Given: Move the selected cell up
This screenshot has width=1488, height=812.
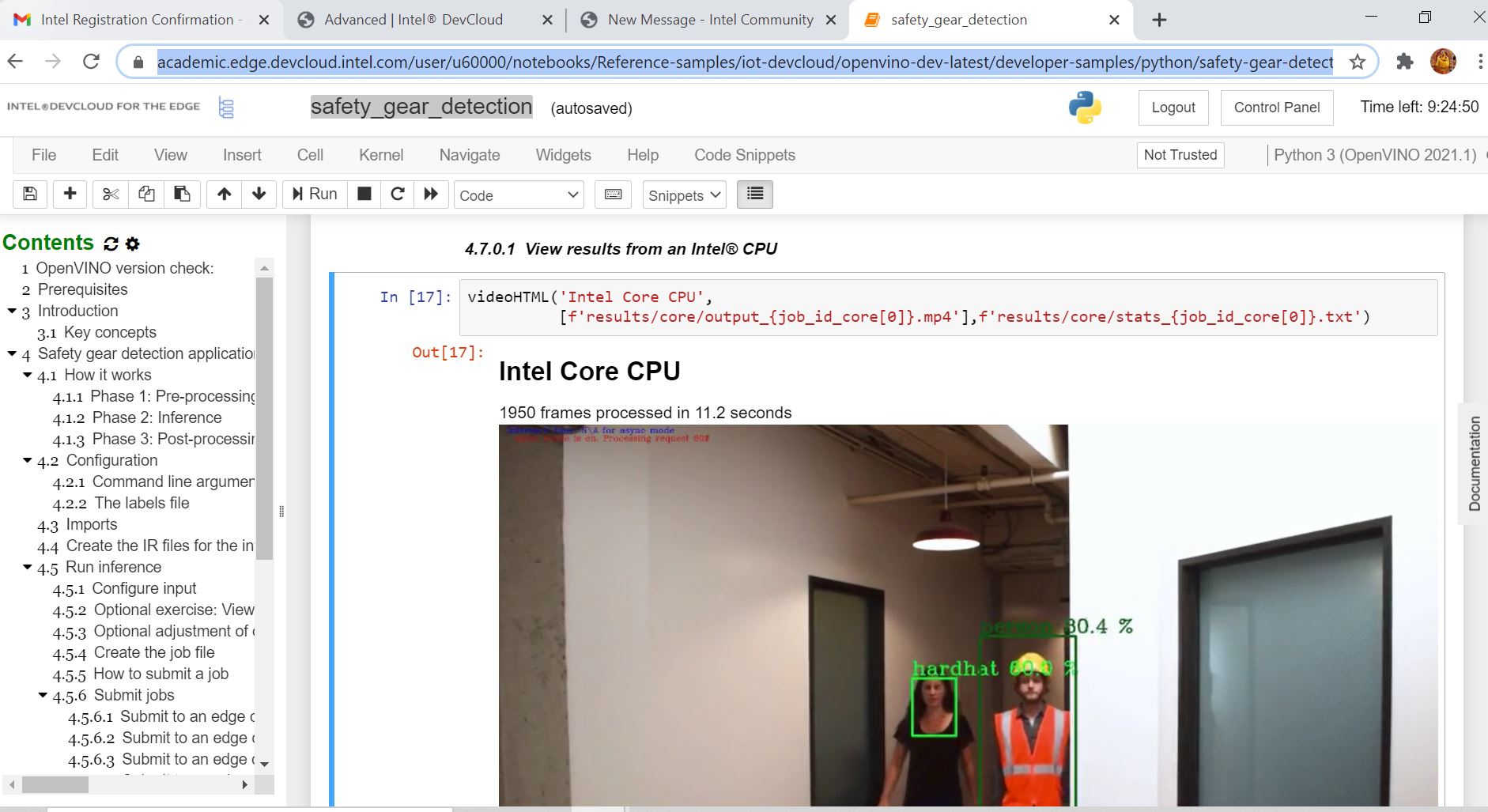Looking at the screenshot, I should click(224, 194).
